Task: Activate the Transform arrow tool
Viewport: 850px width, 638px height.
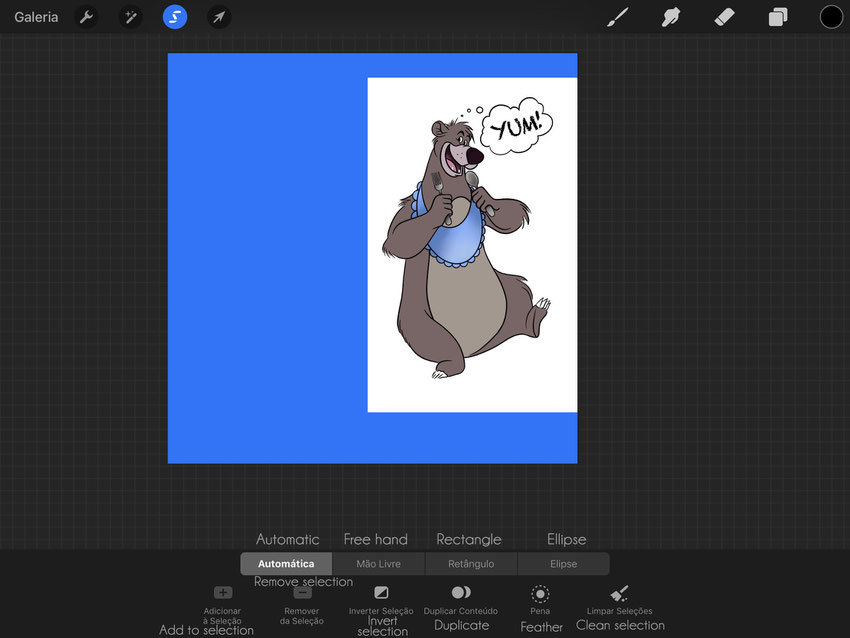Action: pyautogui.click(x=219, y=17)
